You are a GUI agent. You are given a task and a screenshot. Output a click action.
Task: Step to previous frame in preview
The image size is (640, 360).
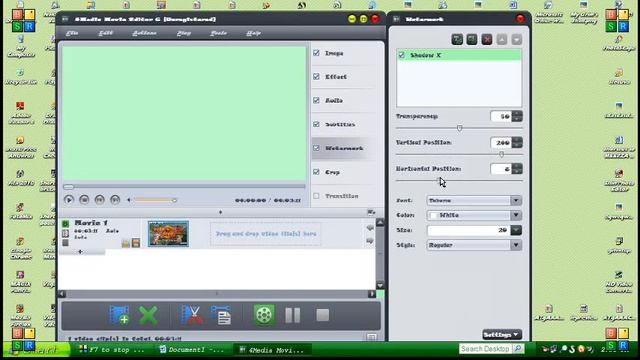100,200
